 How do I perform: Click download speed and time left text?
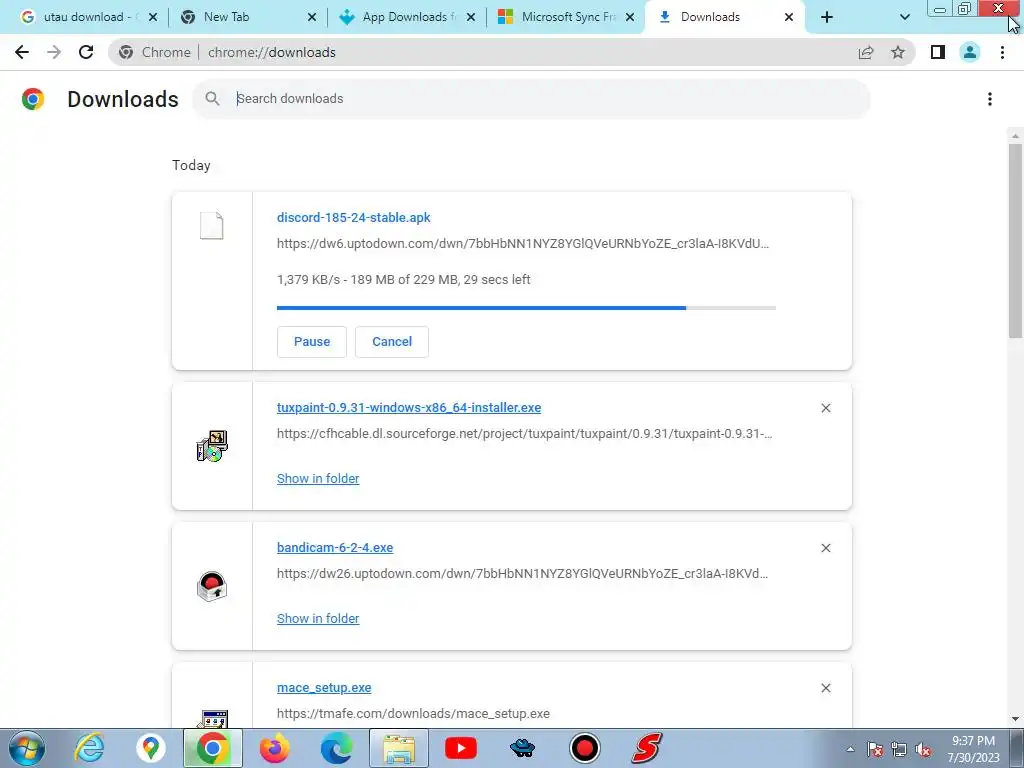coord(404,280)
